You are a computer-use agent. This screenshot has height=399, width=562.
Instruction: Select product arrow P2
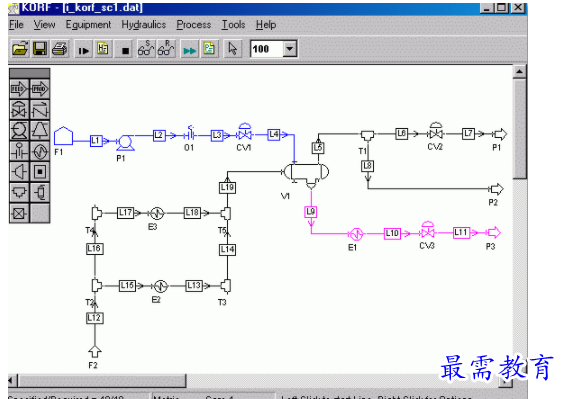(497, 189)
